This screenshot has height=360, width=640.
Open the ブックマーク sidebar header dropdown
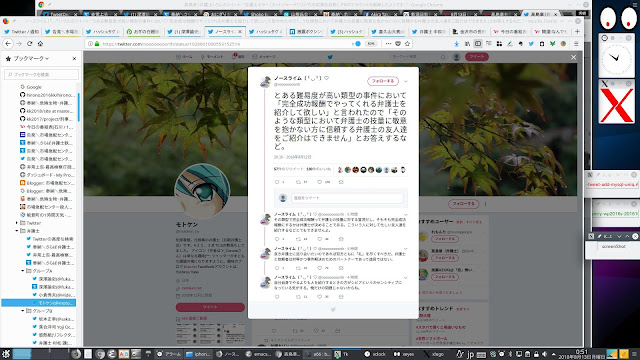coord(31,58)
